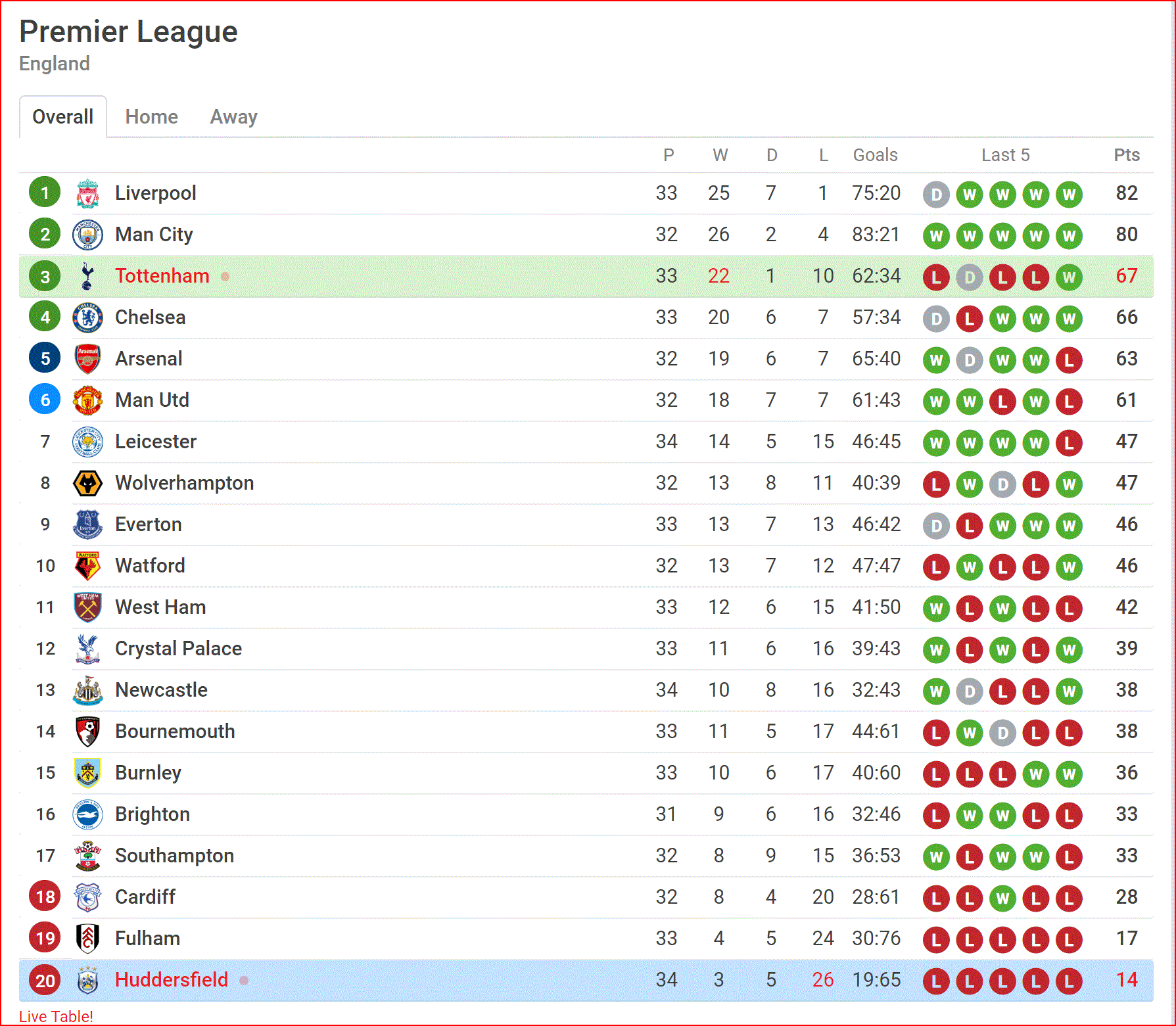Image resolution: width=1176 pixels, height=1026 pixels.
Task: Click the Brighton seagull badge
Action: (87, 814)
